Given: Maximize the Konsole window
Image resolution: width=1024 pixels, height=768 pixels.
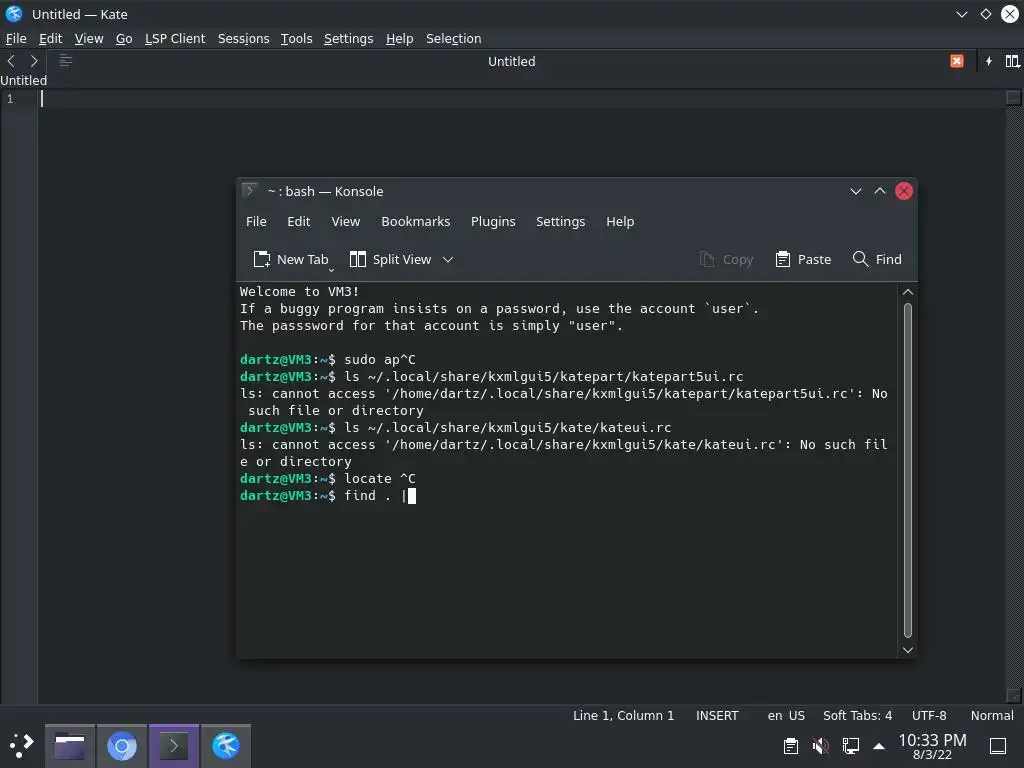Looking at the screenshot, I should point(880,191).
